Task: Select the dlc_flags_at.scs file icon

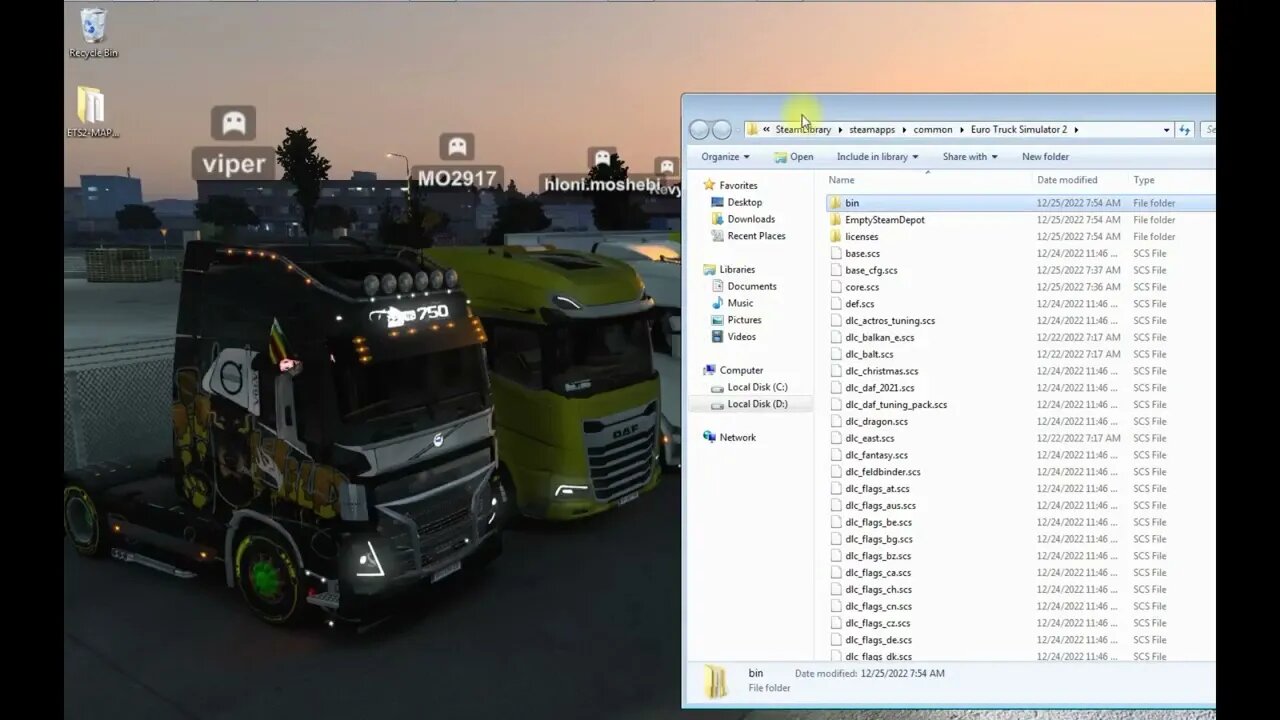Action: tap(835, 489)
